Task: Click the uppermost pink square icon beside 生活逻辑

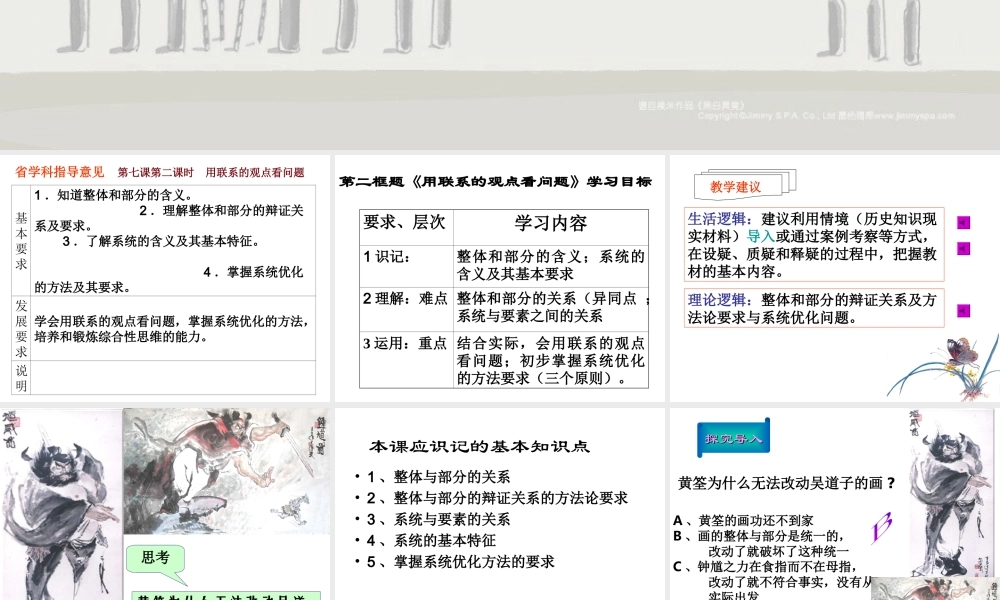Action: point(964,223)
